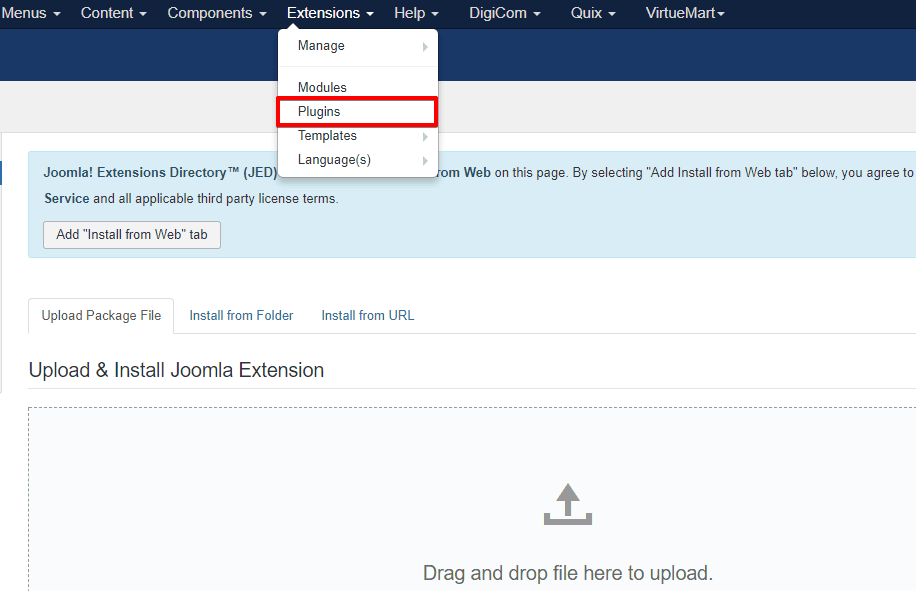
Task: Click the Templates submenu arrow icon
Action: coord(425,137)
